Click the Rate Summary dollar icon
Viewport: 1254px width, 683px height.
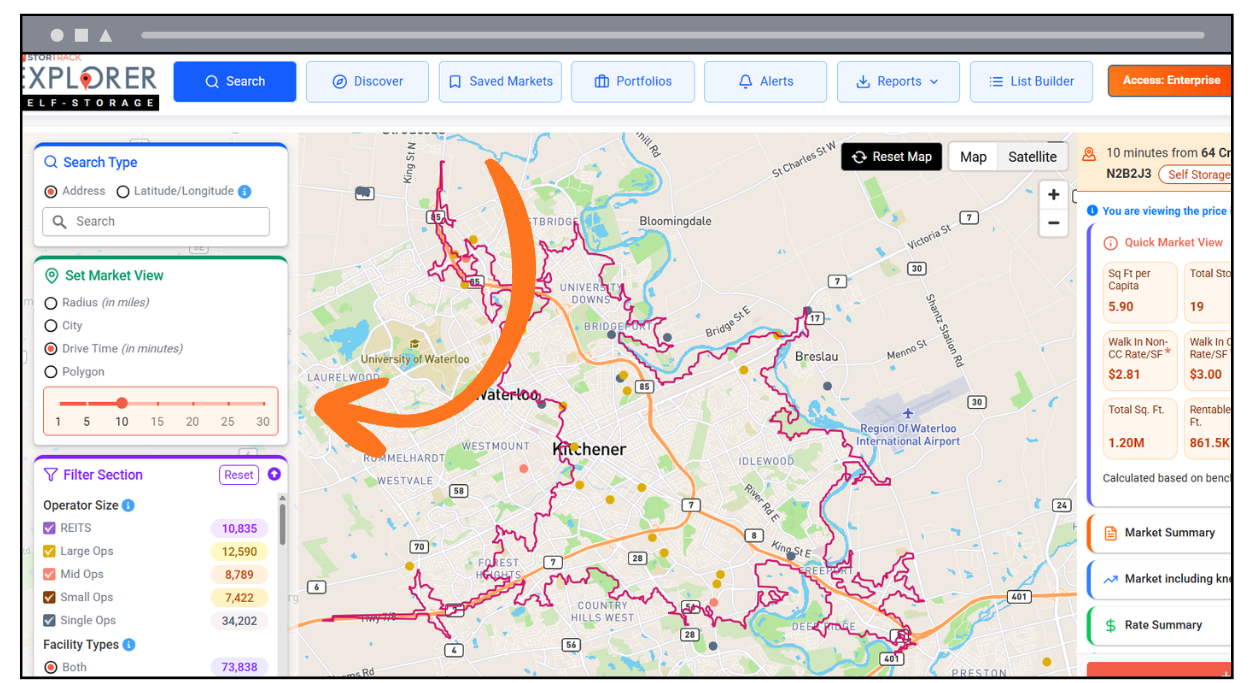click(1110, 625)
